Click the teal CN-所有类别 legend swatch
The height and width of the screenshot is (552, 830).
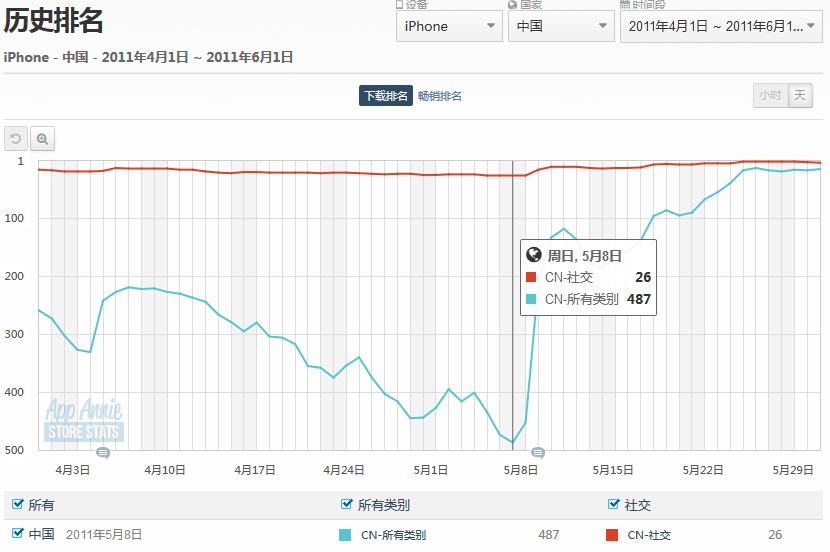346,535
